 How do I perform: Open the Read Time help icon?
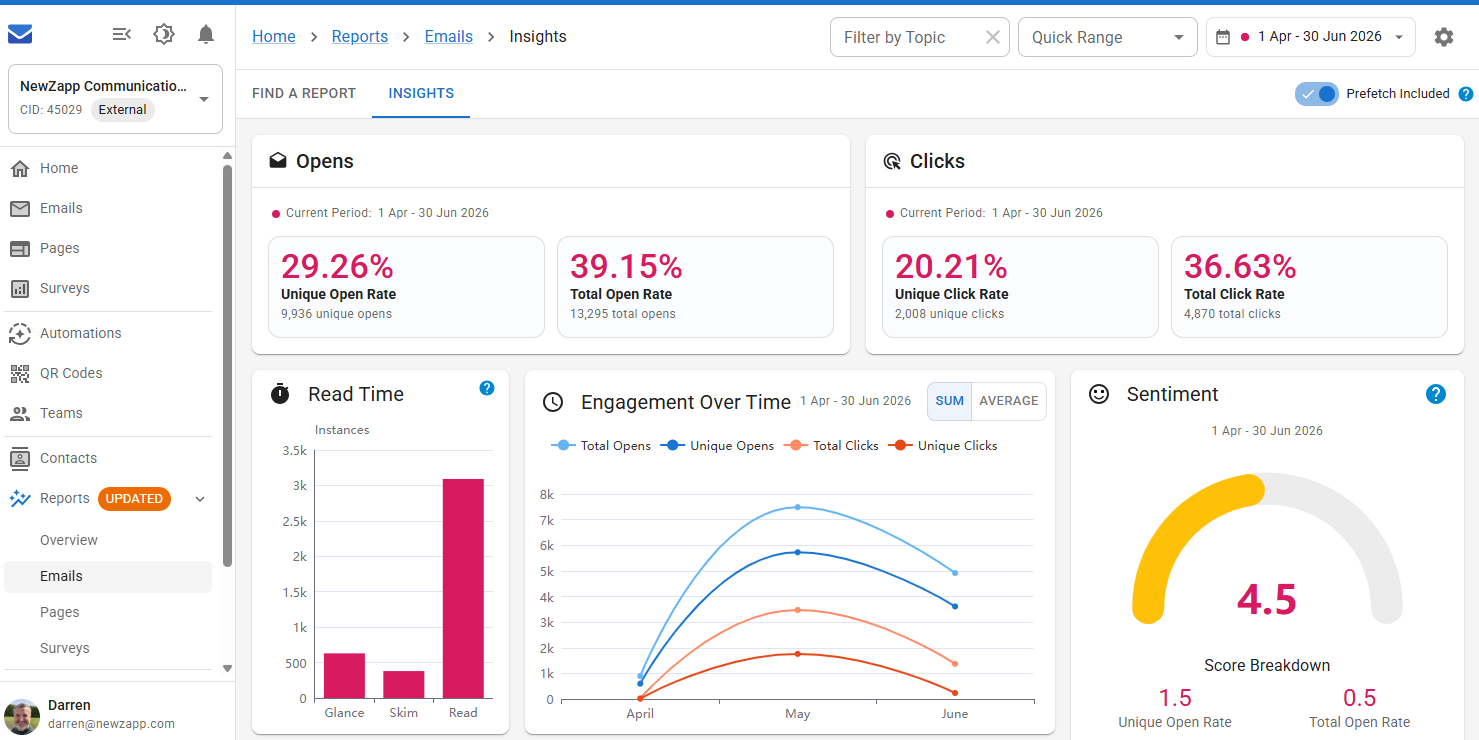coord(487,388)
